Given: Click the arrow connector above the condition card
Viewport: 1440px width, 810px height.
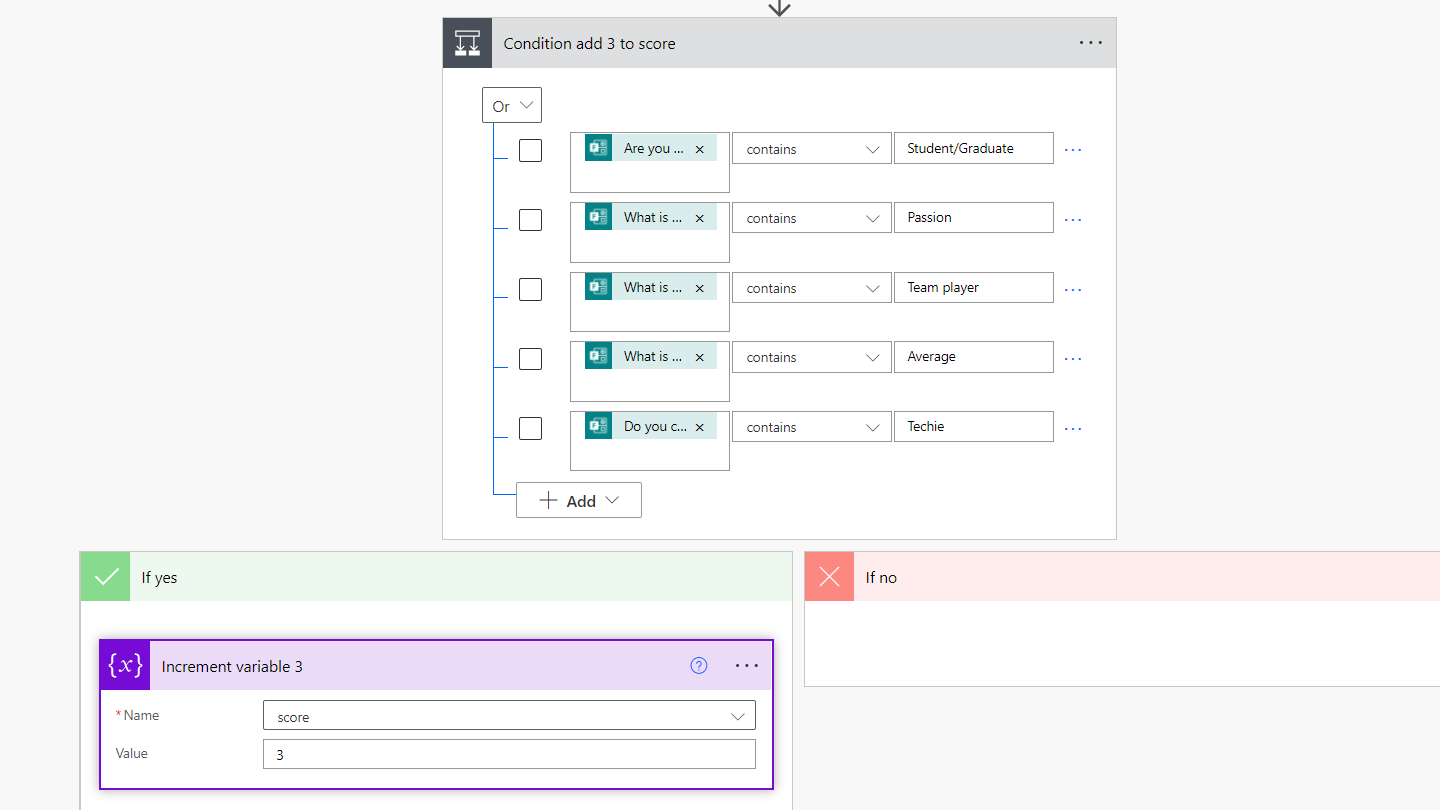Looking at the screenshot, I should pyautogui.click(x=778, y=8).
